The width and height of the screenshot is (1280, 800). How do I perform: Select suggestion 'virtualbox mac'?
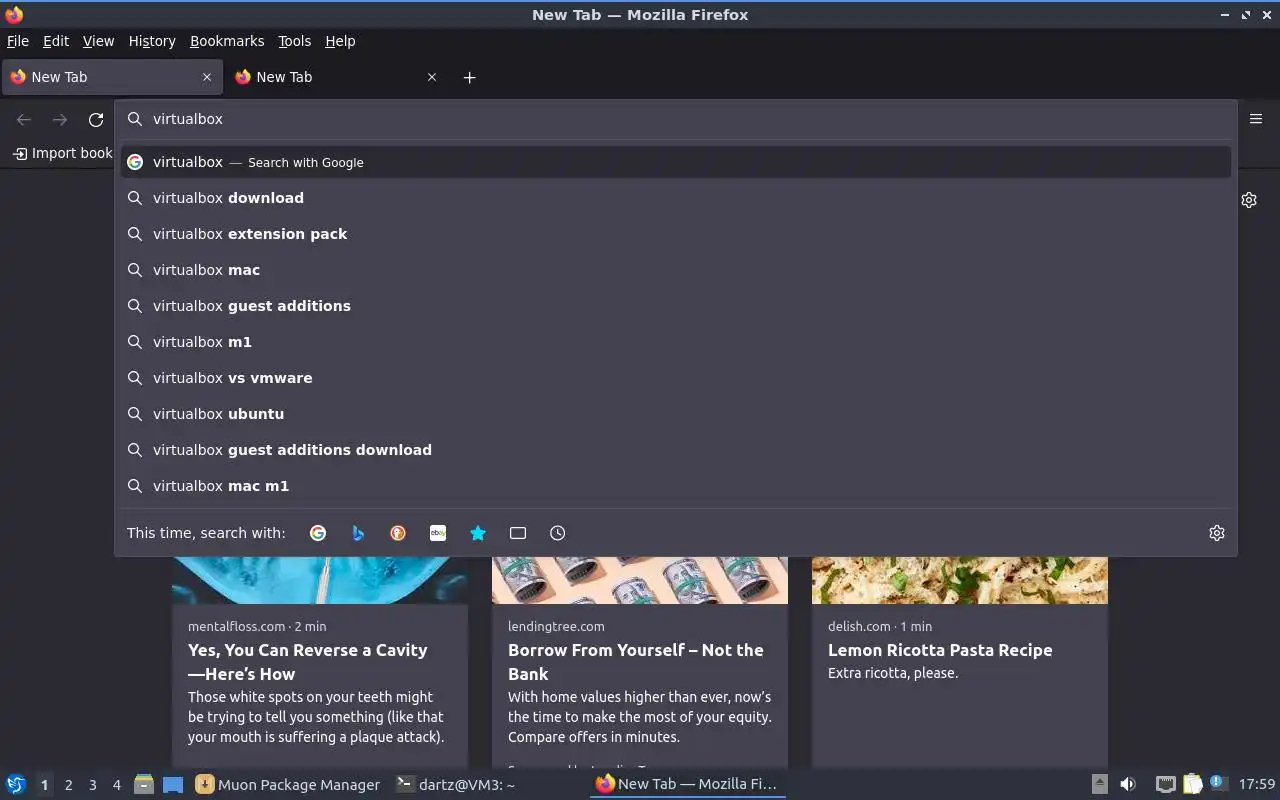(675, 270)
